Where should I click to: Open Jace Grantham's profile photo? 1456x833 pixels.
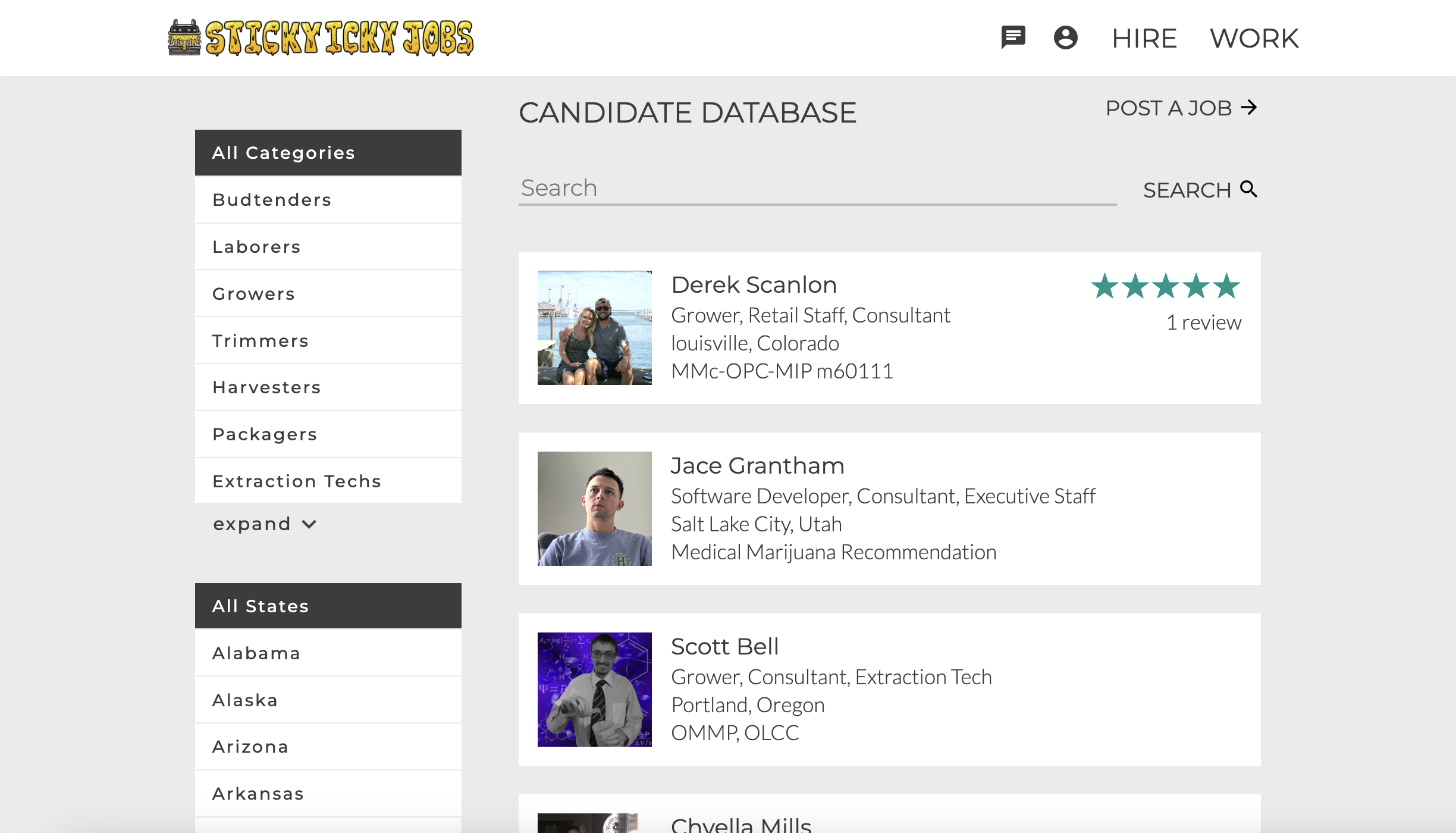pyautogui.click(x=594, y=509)
